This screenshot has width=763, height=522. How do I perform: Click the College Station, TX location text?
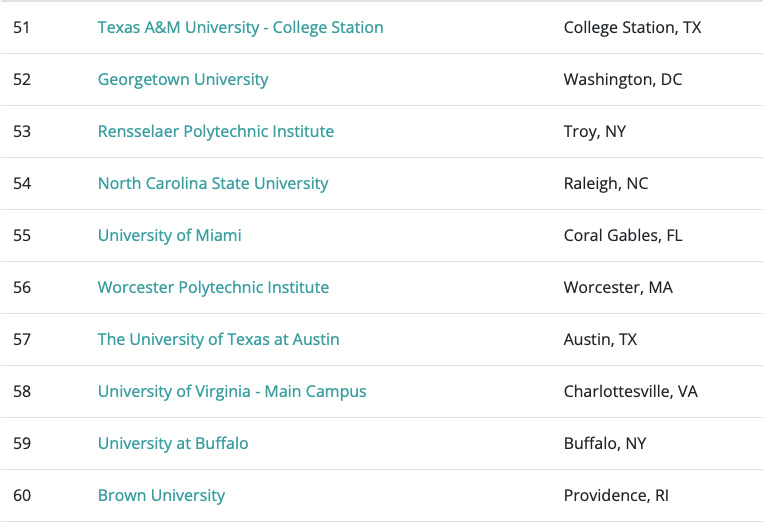tap(632, 28)
